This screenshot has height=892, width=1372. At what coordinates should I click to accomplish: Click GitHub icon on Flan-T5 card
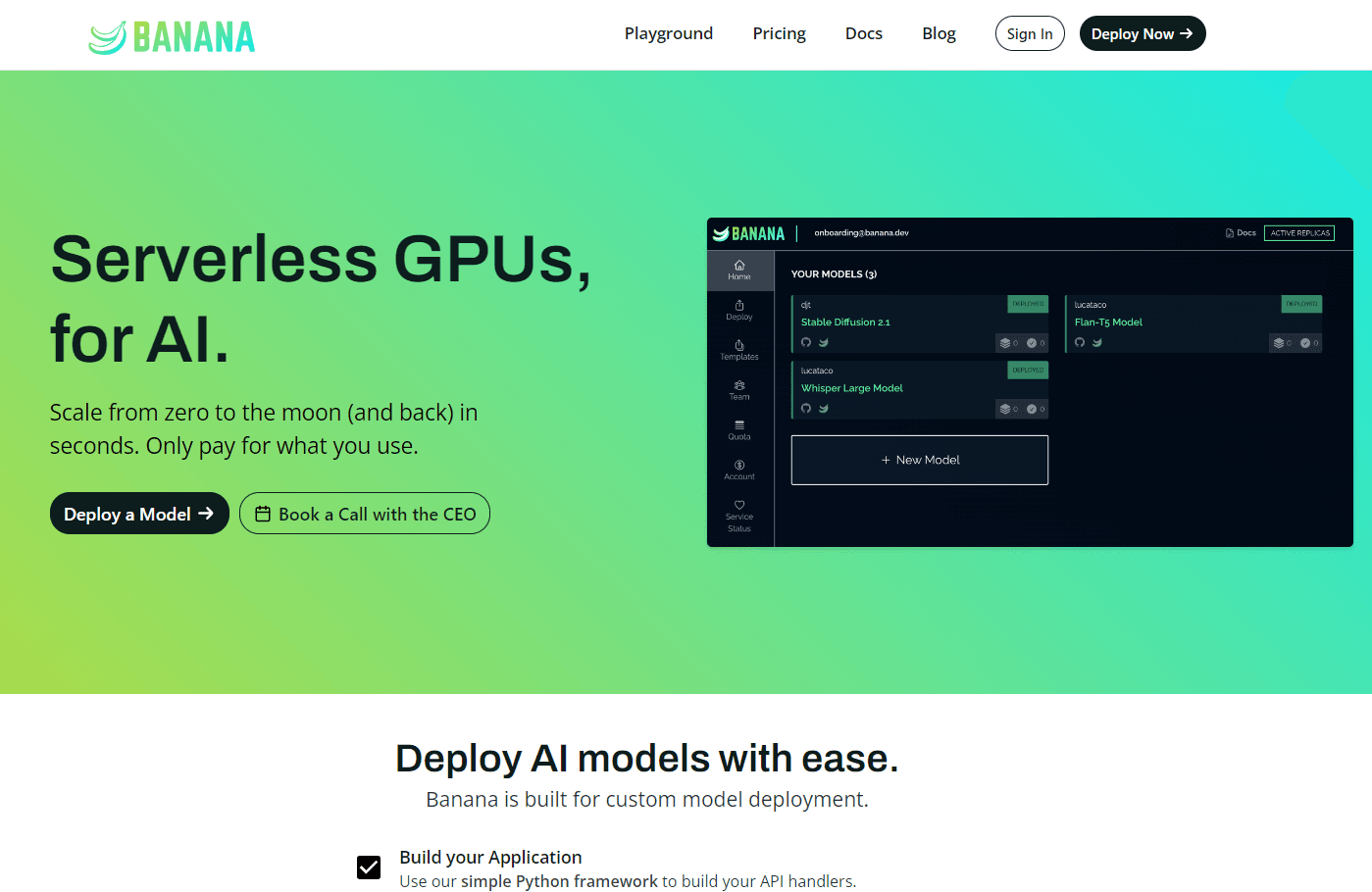1080,343
